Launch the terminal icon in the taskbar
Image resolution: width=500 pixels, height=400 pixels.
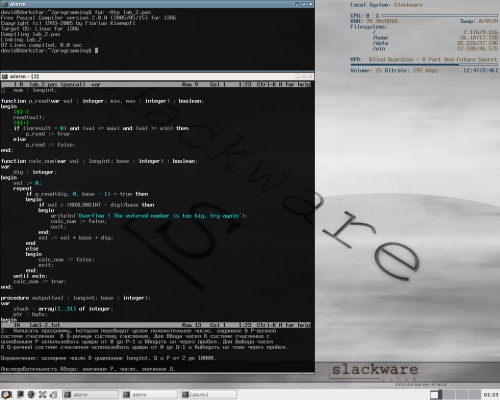coord(20,395)
